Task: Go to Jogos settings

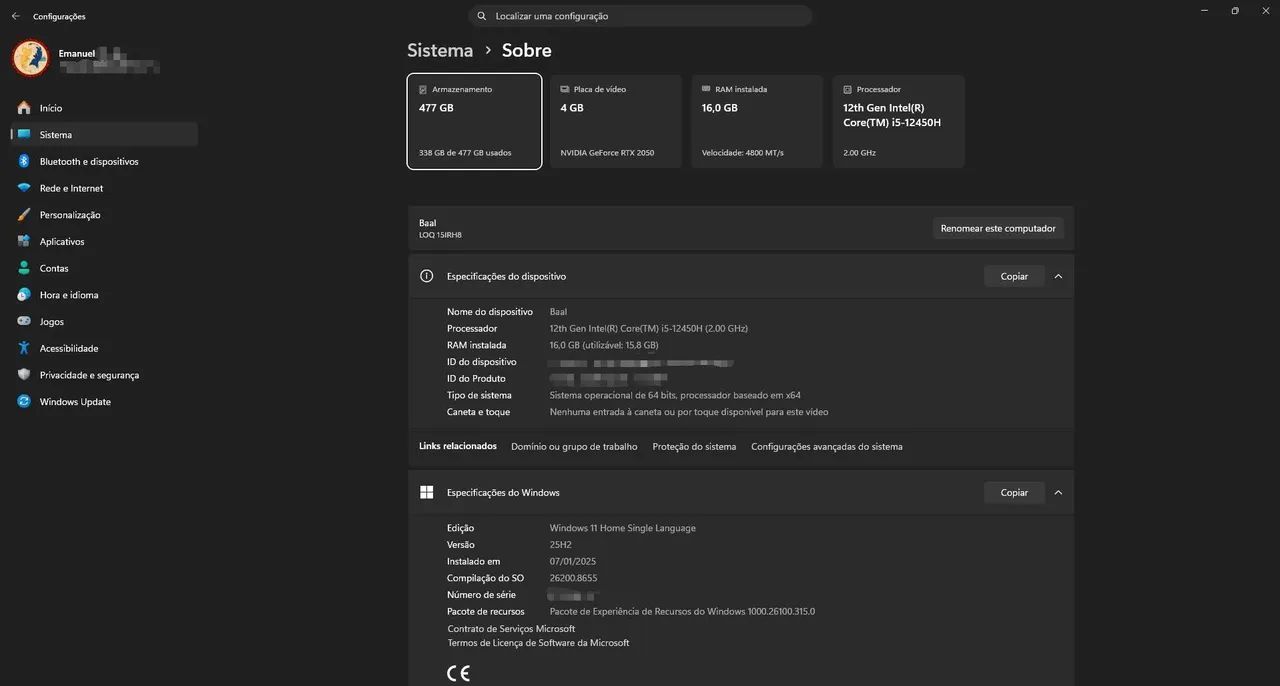Action: click(104, 321)
